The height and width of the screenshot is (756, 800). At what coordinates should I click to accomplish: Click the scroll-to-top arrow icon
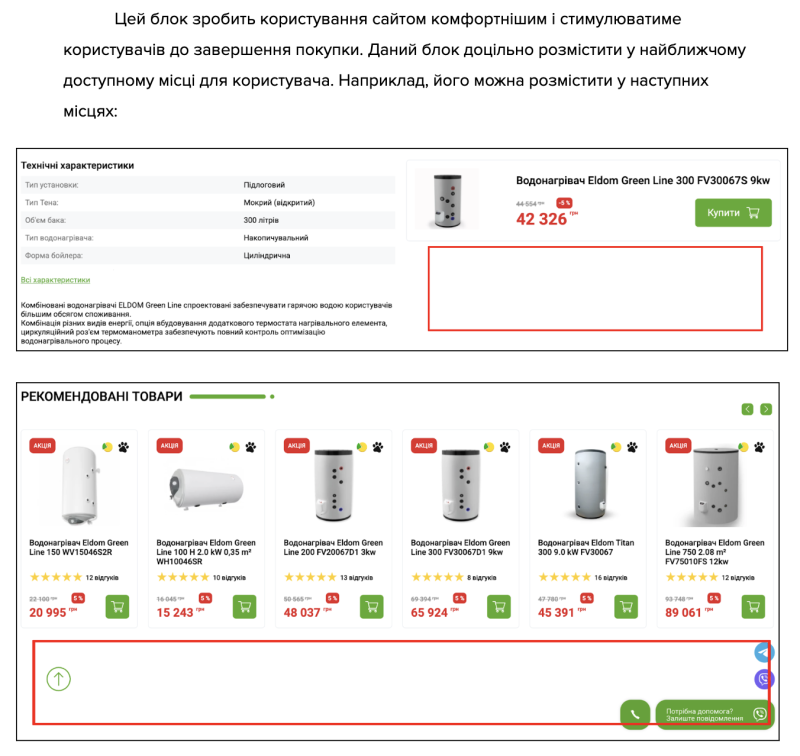coord(59,679)
